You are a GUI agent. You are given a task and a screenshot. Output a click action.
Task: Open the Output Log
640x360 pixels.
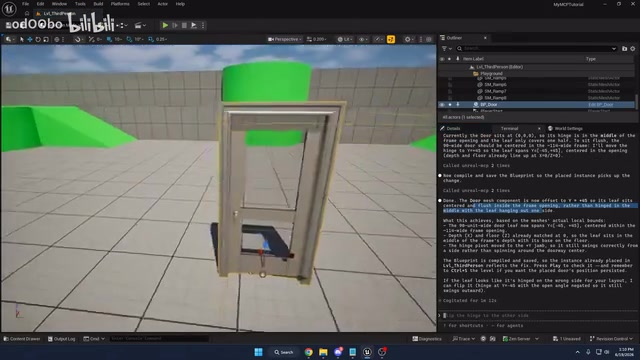(62, 339)
